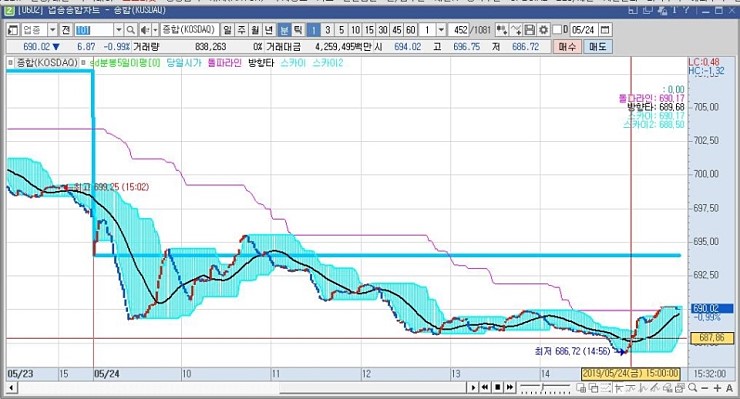Click the rewind playback icon
Screen dimensions: 740x399
(x=485, y=387)
